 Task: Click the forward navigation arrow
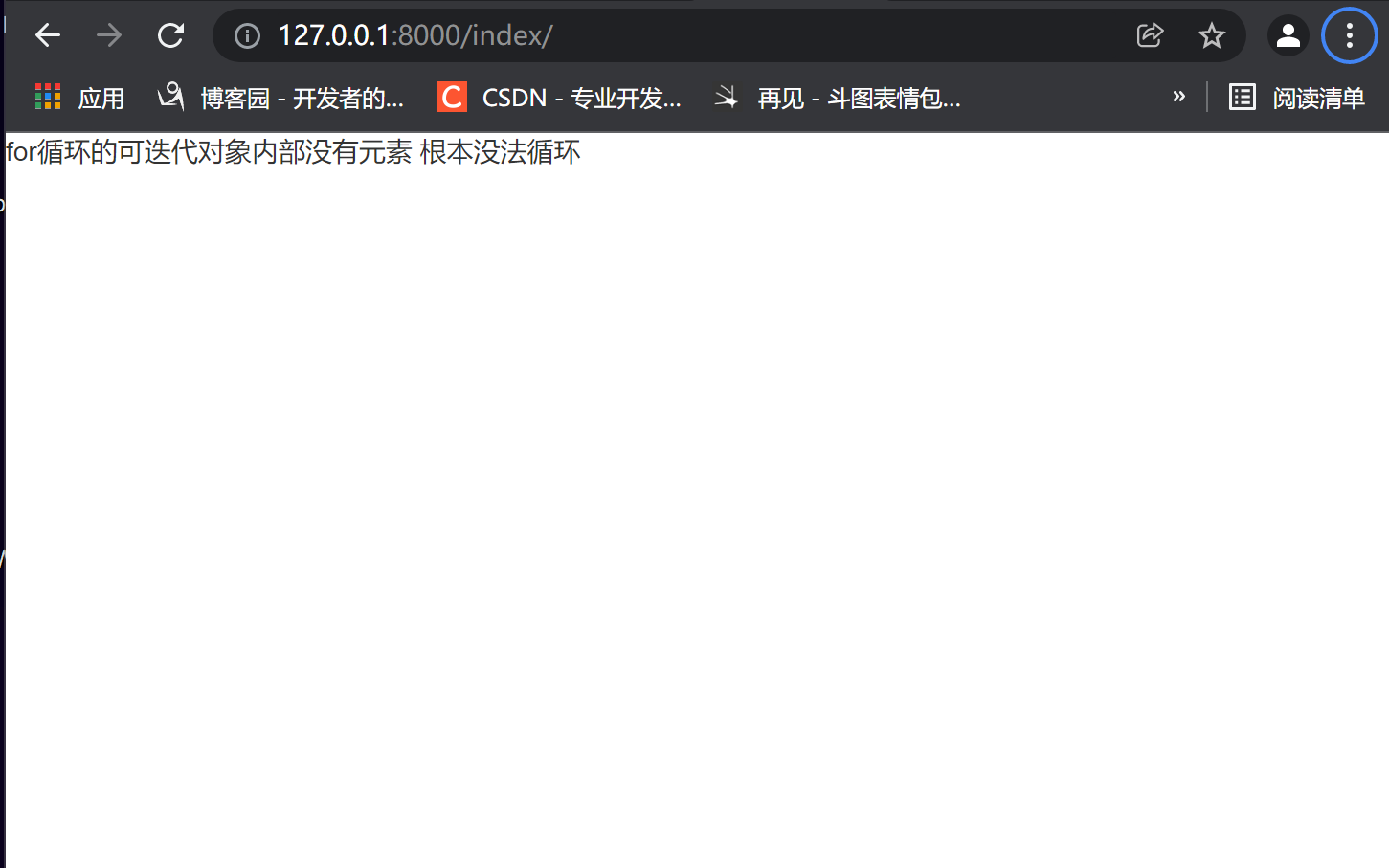pyautogui.click(x=109, y=35)
